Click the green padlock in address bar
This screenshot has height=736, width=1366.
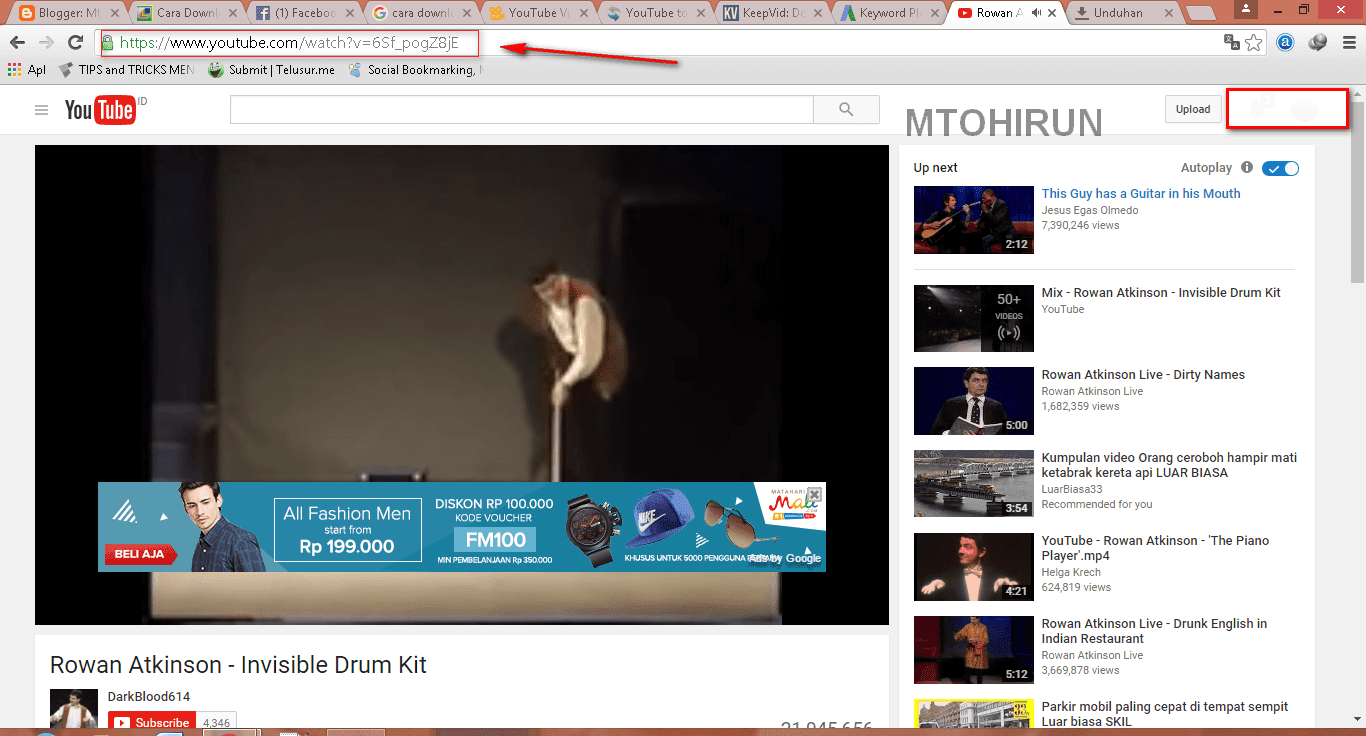click(x=108, y=43)
